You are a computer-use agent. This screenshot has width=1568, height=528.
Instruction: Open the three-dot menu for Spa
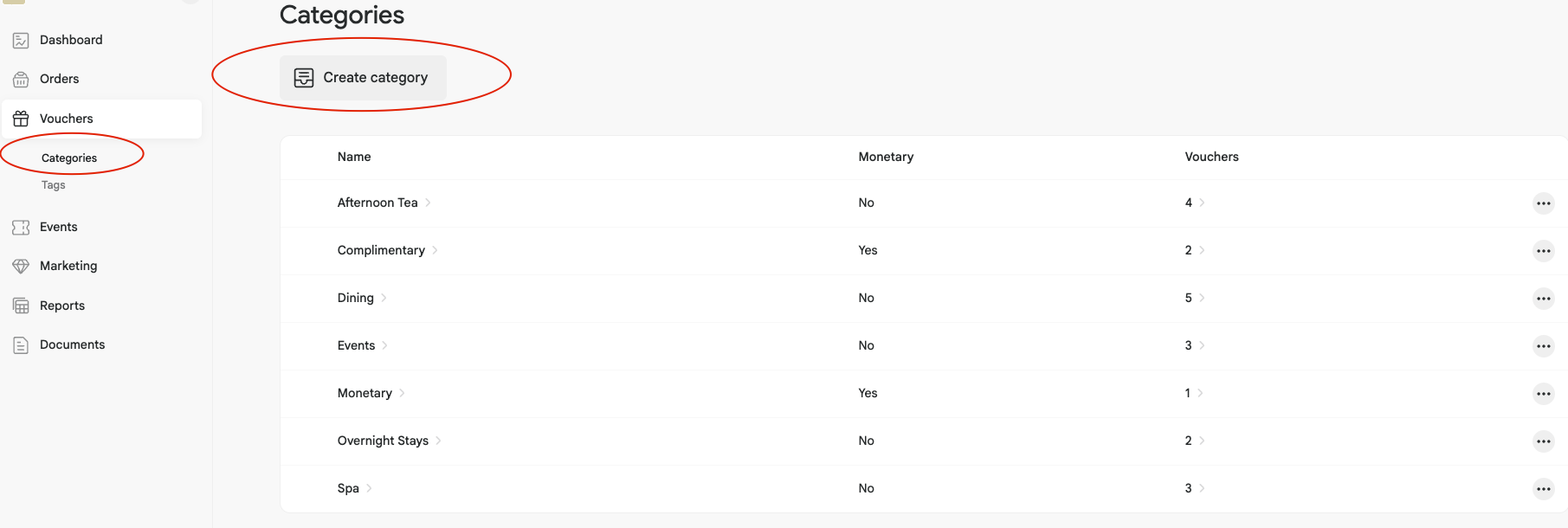pyautogui.click(x=1543, y=489)
